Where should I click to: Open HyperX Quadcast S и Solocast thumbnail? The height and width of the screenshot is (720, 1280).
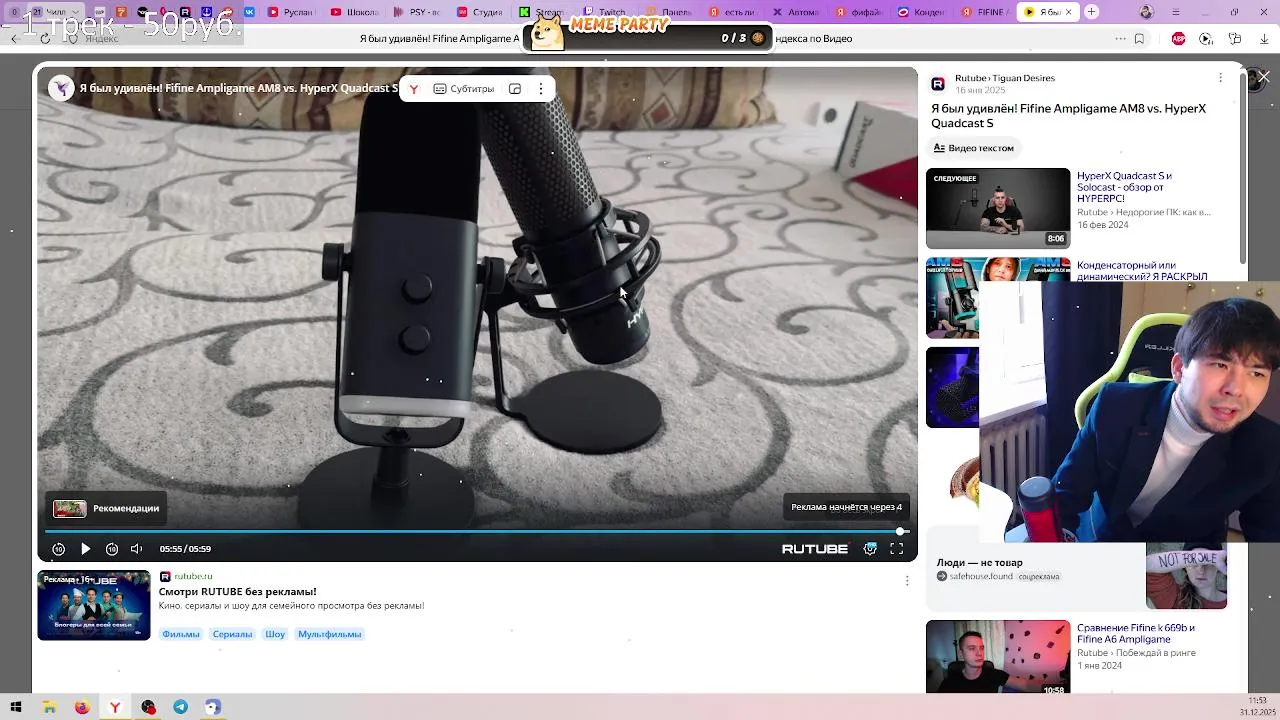[x=998, y=208]
